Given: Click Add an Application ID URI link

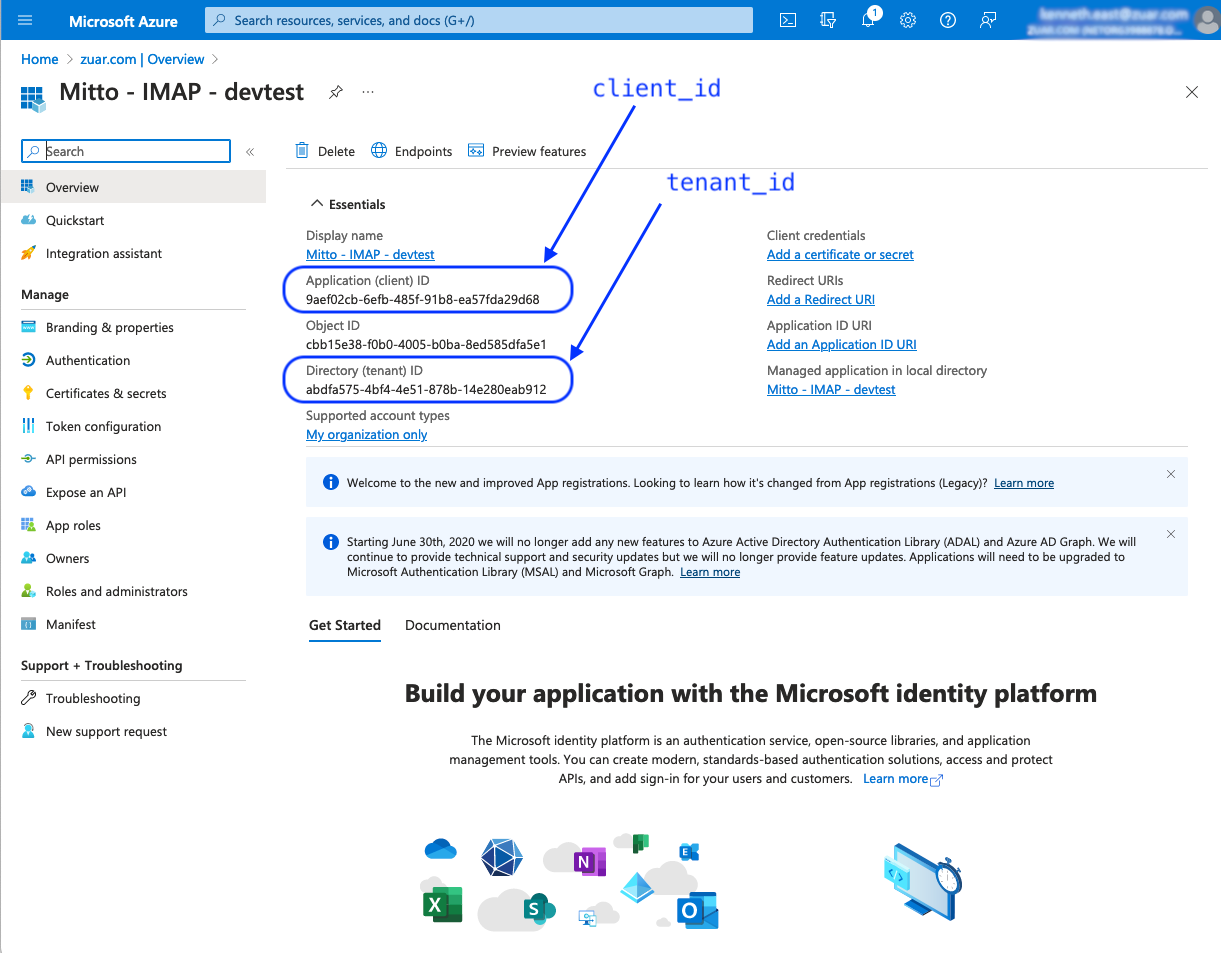Looking at the screenshot, I should tap(842, 344).
